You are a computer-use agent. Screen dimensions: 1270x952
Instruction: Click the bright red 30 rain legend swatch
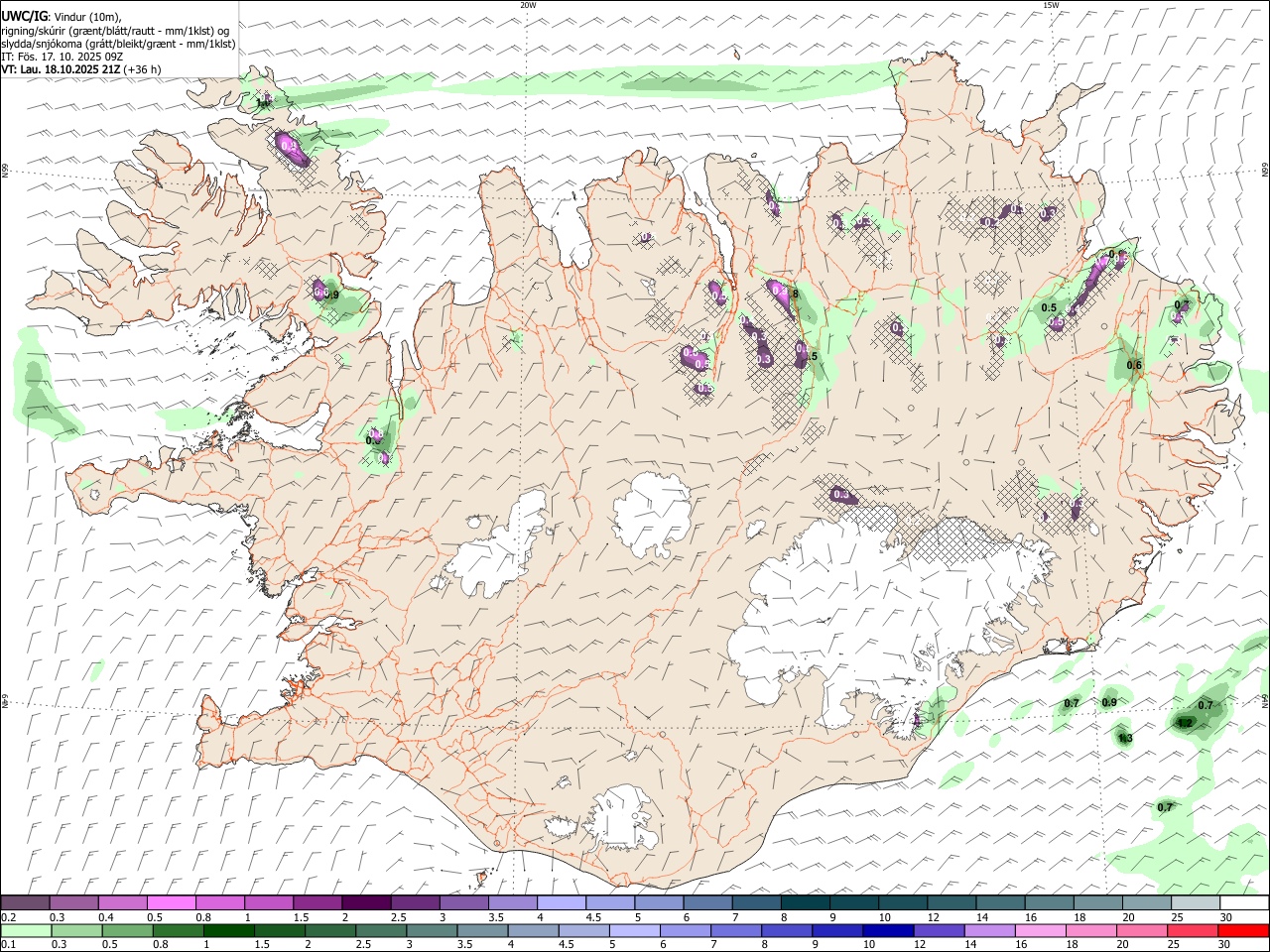1244,931
